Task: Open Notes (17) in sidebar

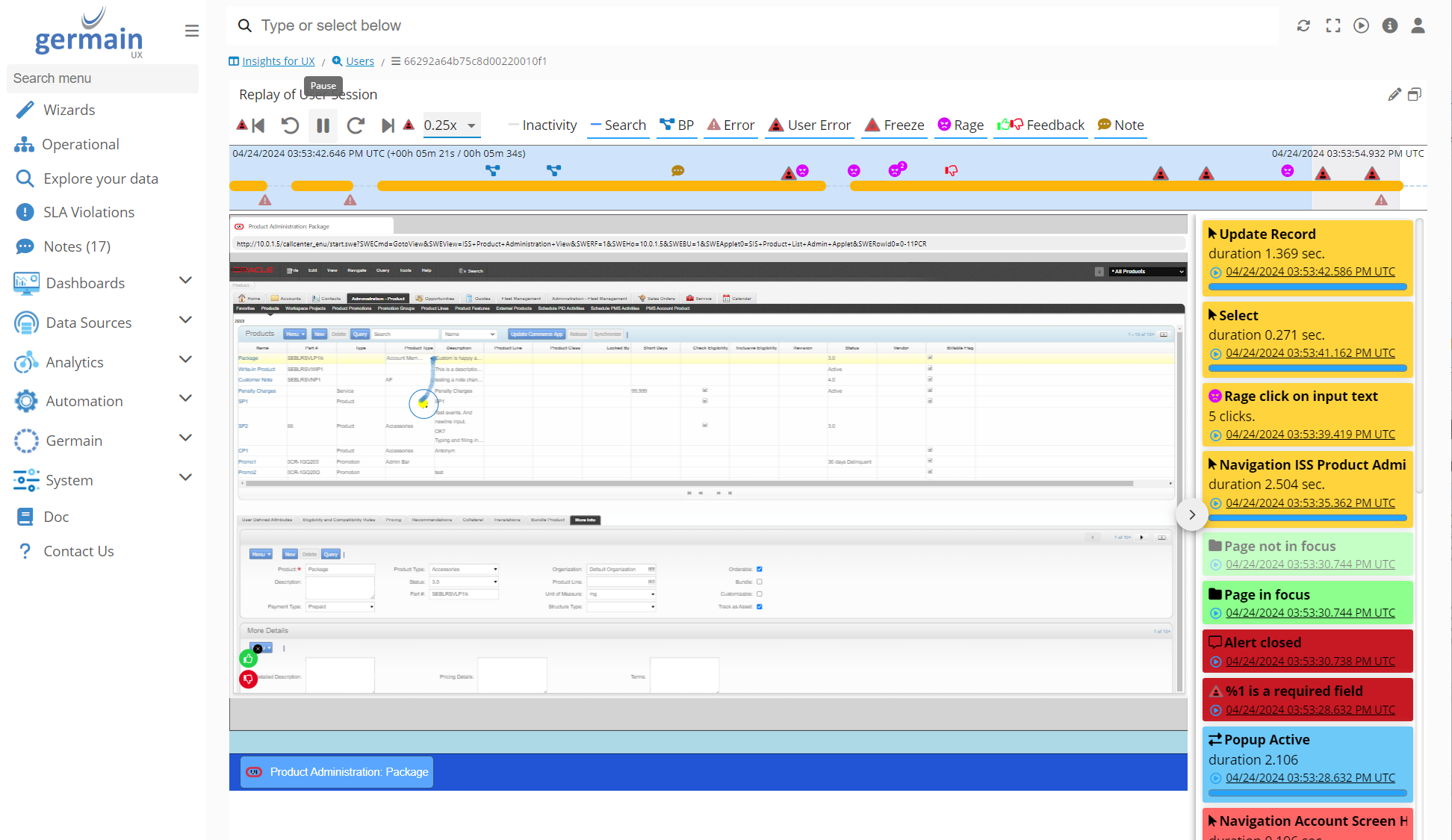Action: tap(76, 246)
